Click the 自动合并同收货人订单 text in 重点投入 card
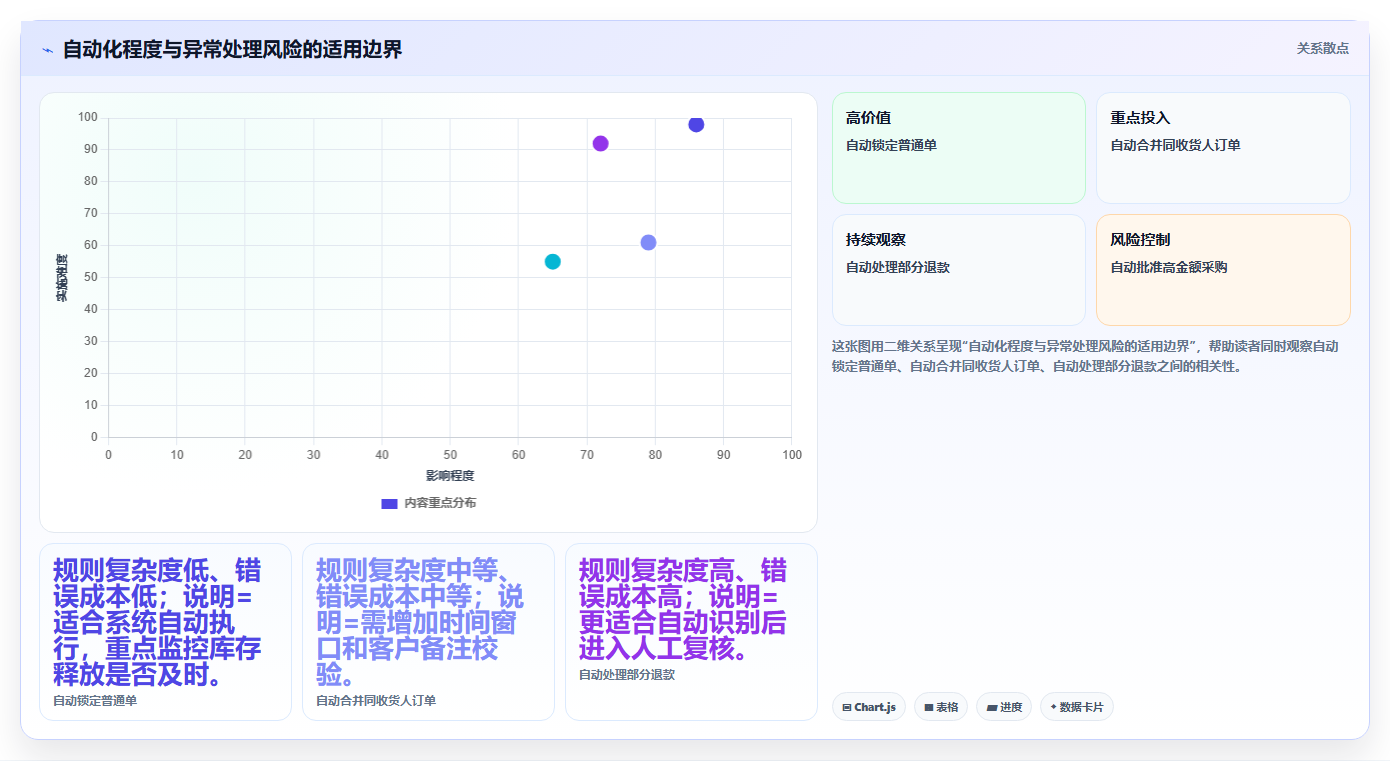Screen dimensions: 1390x761 click(1176, 145)
